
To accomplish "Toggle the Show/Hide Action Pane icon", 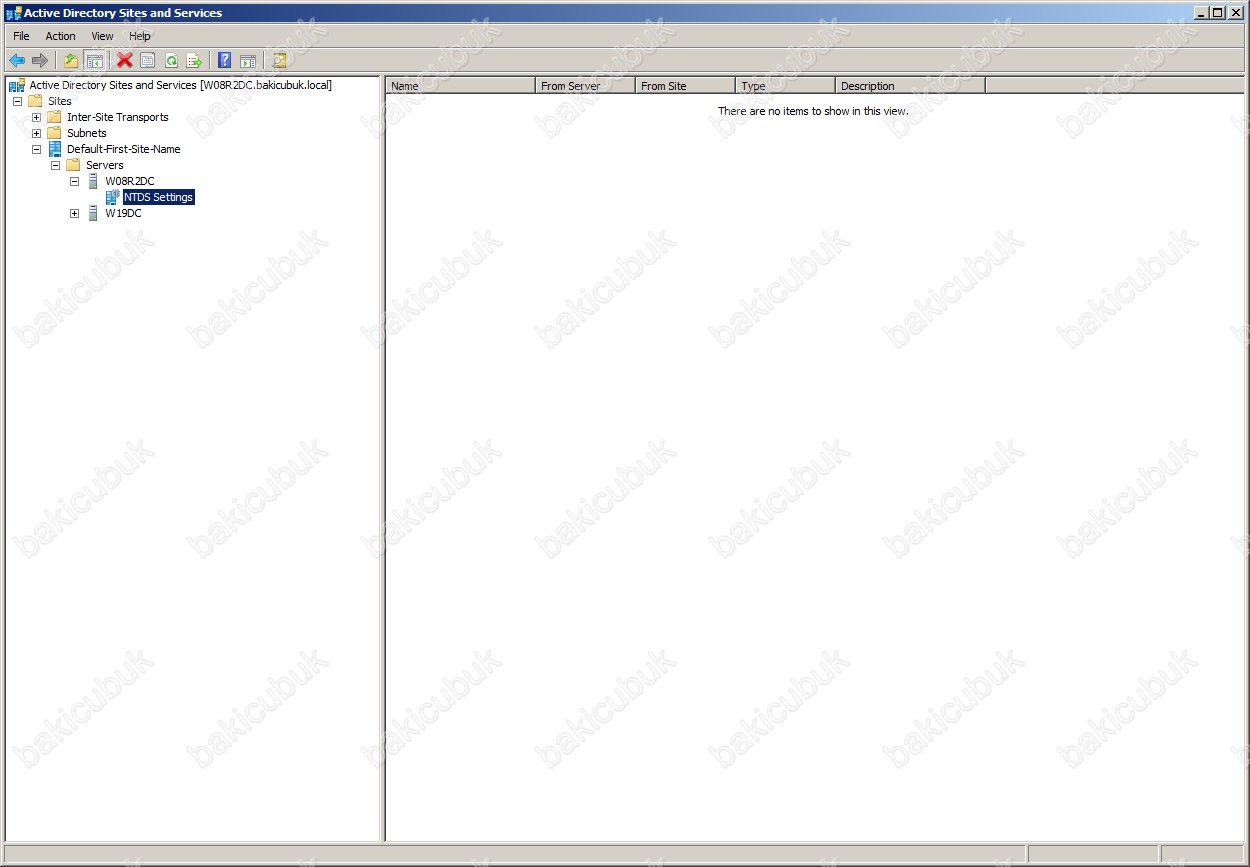I will click(x=248, y=61).
